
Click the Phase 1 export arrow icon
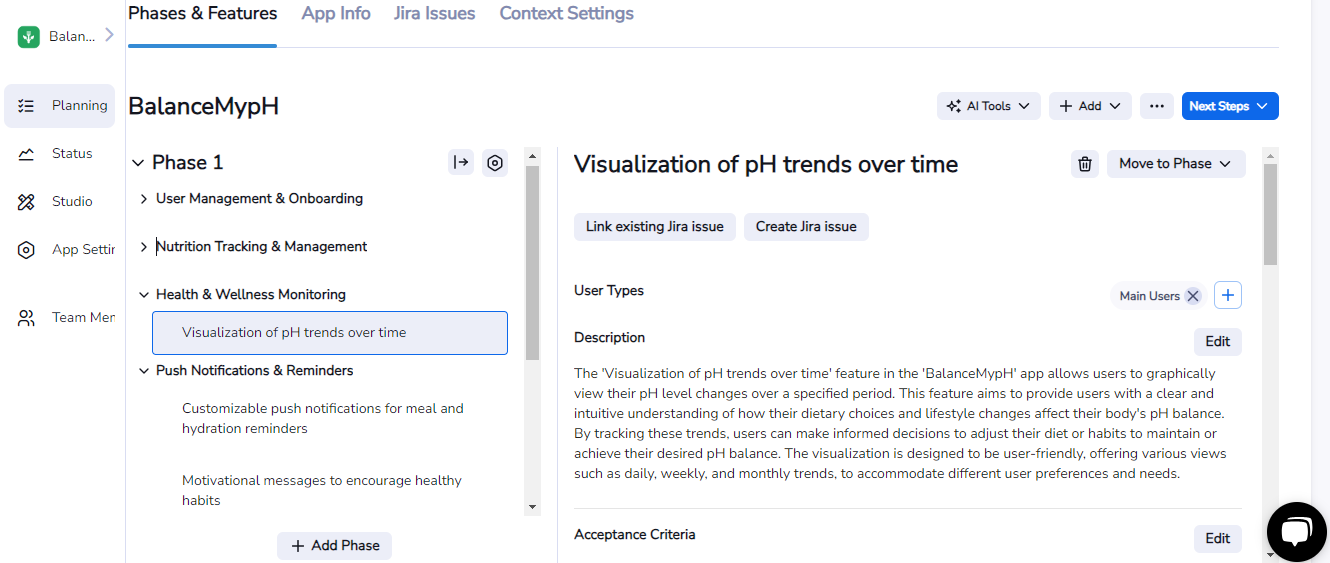(x=461, y=163)
